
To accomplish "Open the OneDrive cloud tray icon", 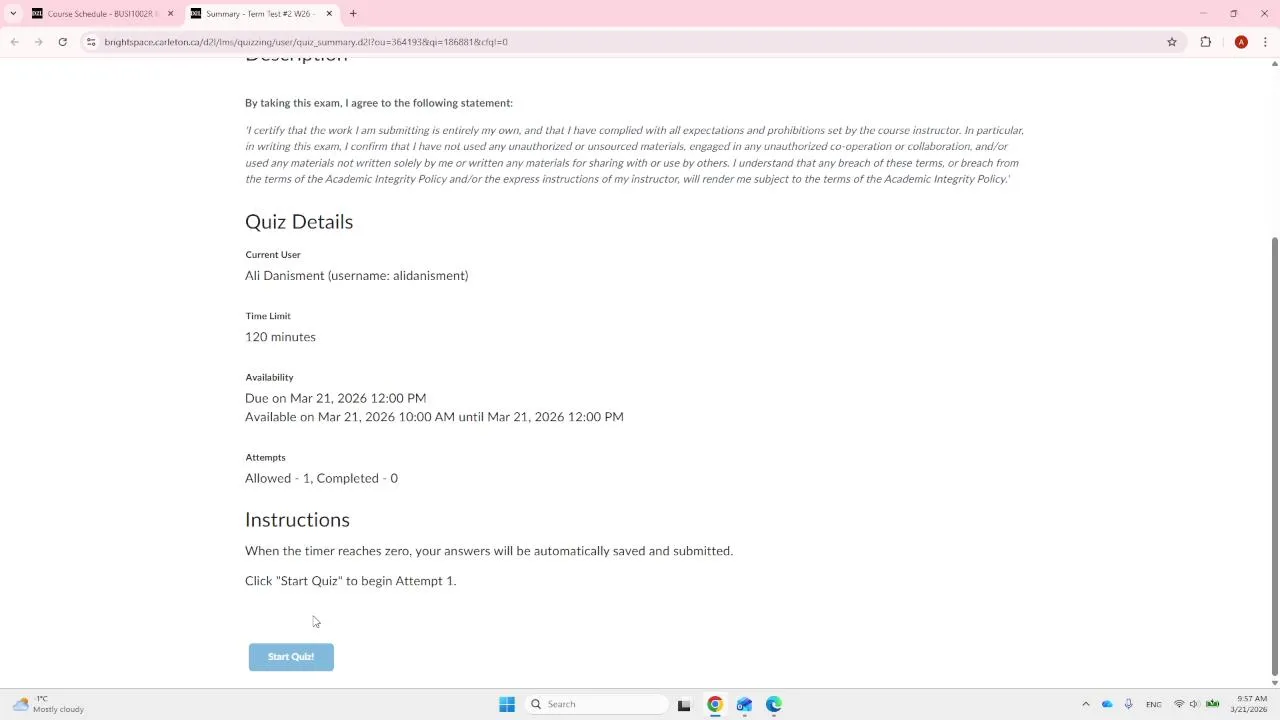I will (1107, 704).
